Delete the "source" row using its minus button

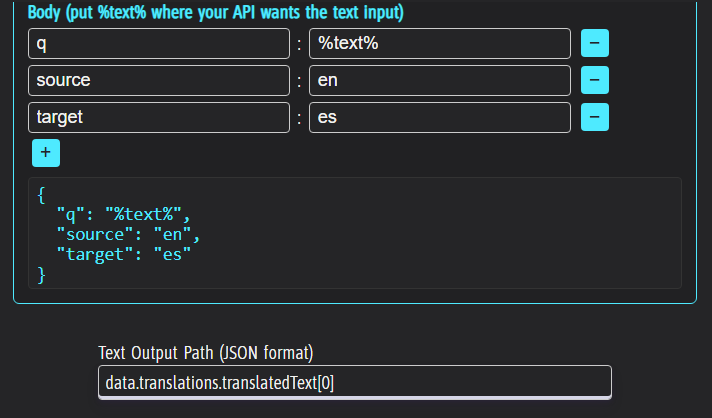pos(595,80)
